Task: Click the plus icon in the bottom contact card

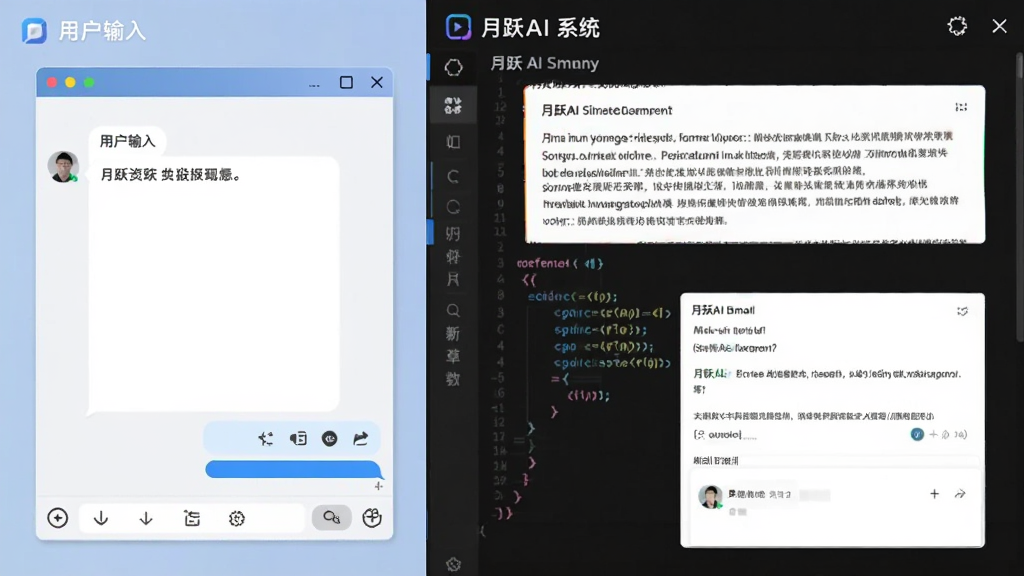Action: (x=935, y=494)
